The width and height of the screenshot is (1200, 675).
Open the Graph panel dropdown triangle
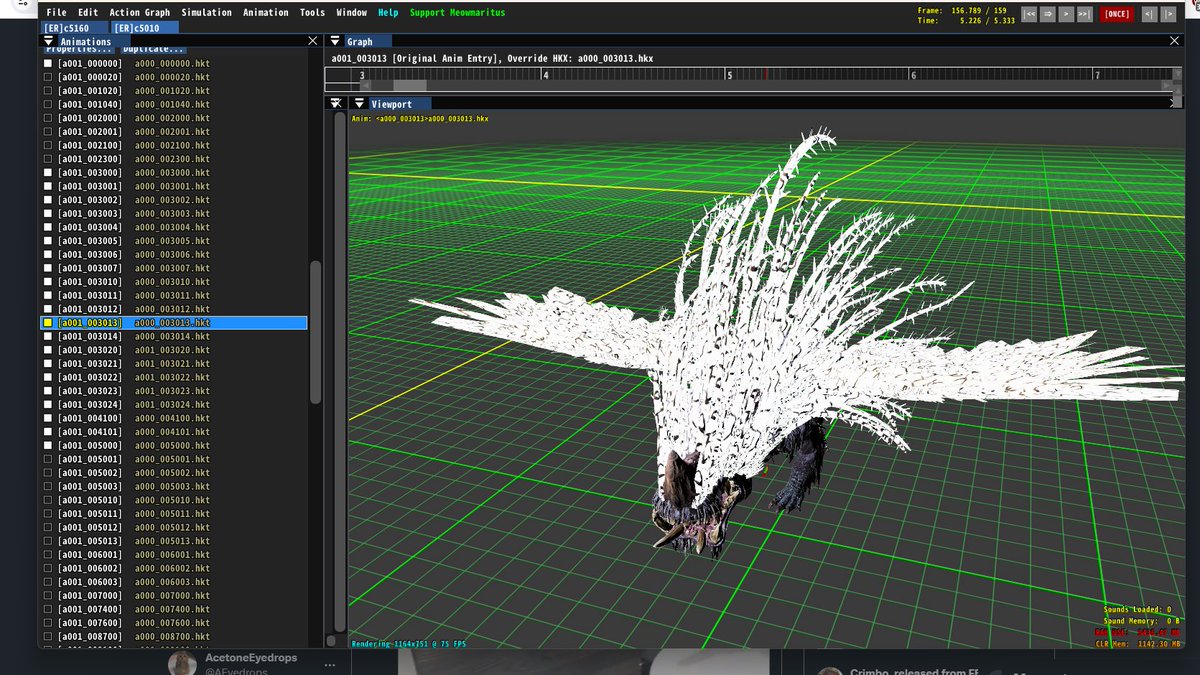(336, 42)
